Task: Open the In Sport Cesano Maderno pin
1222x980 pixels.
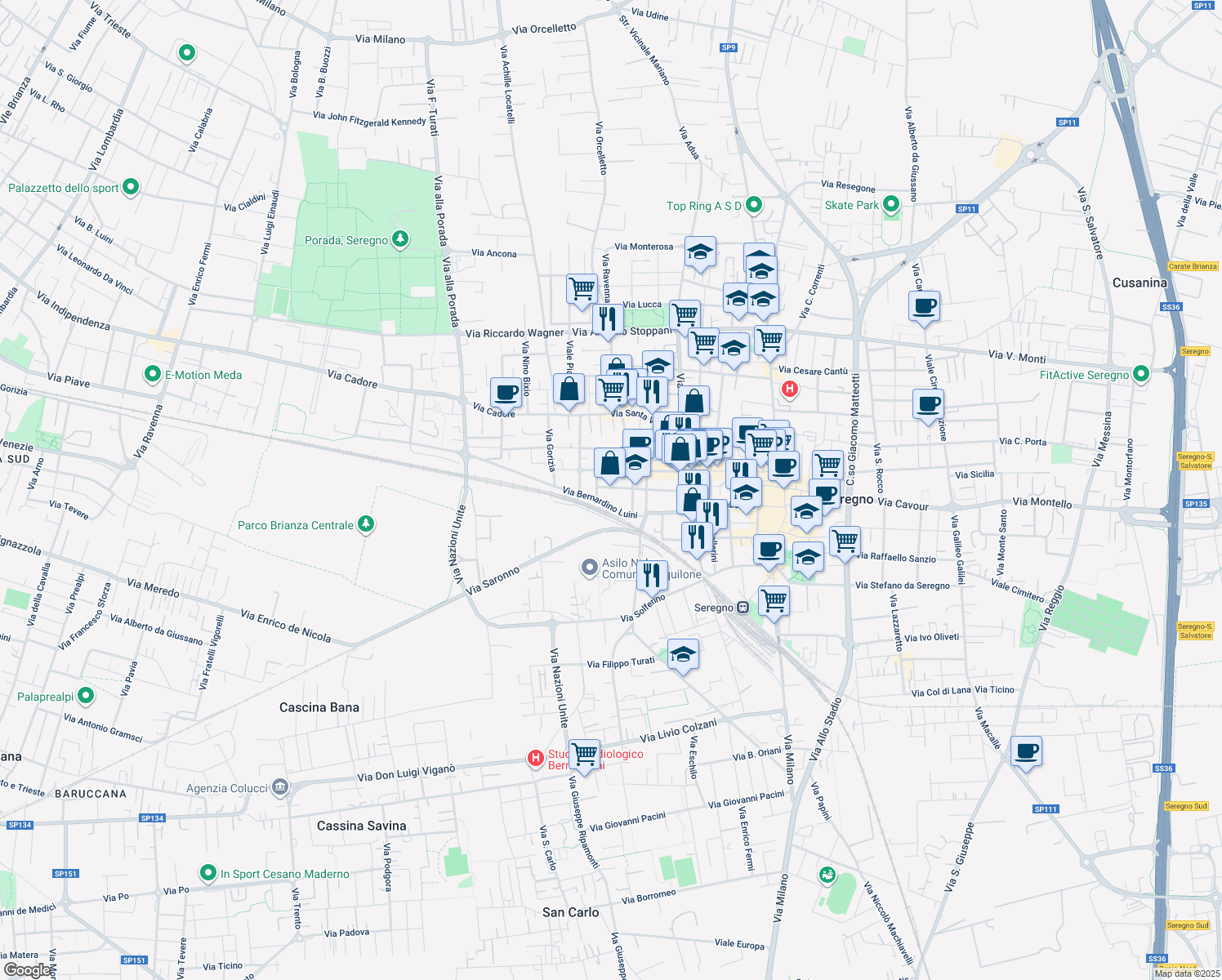Action: 208,873
